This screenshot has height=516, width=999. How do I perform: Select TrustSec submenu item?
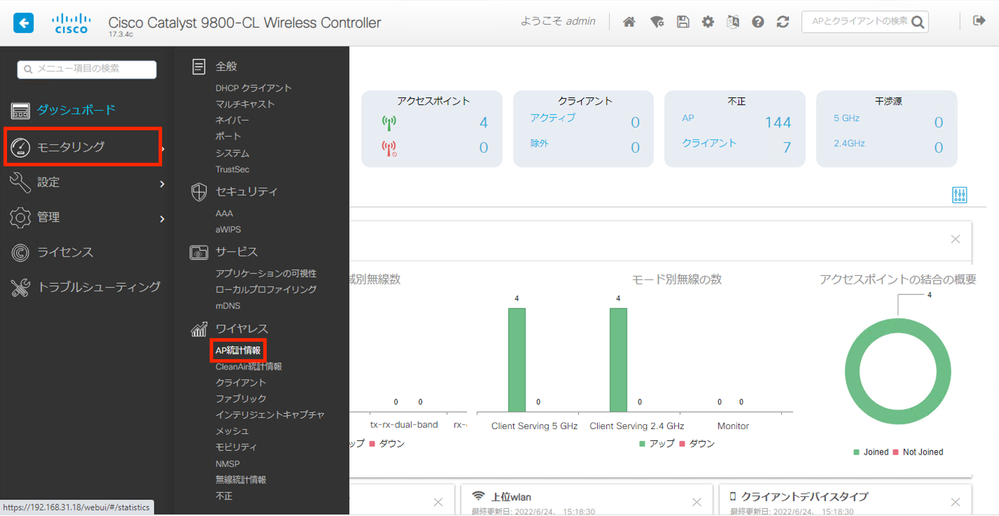pyautogui.click(x=233, y=169)
